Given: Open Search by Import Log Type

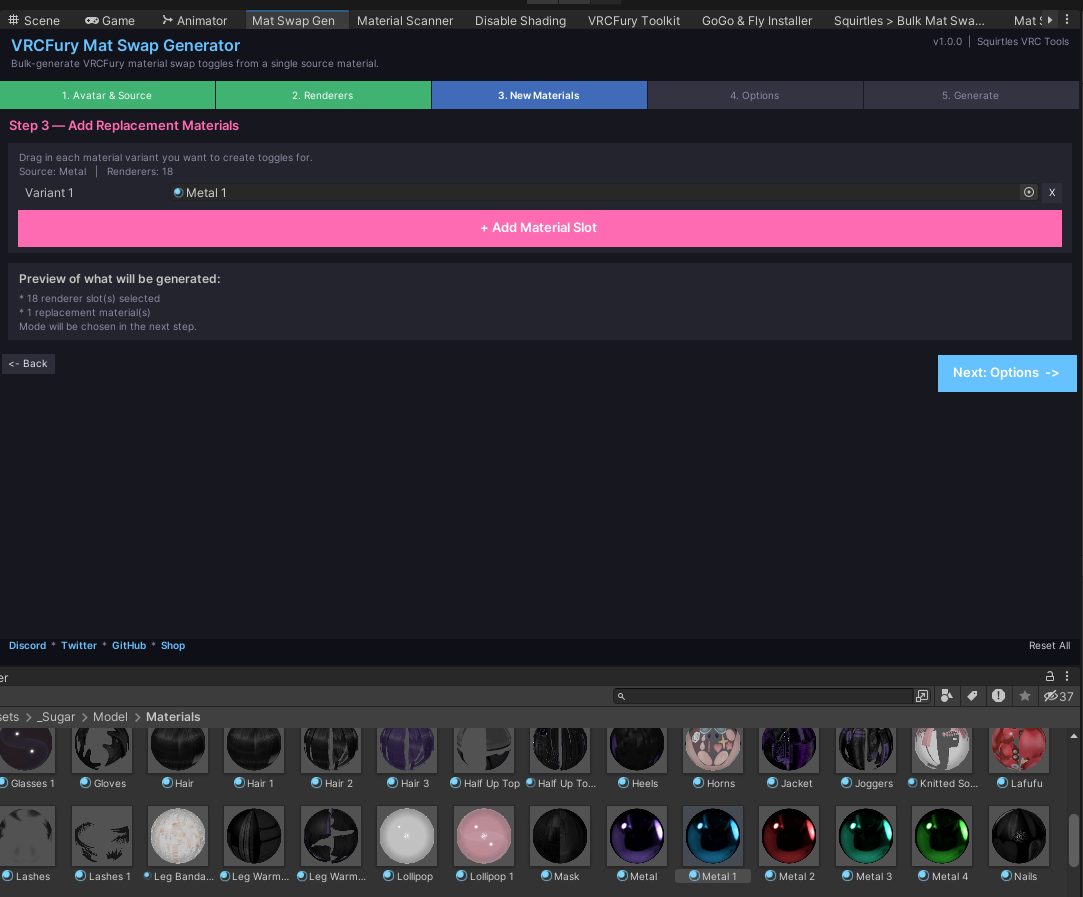Looking at the screenshot, I should click(x=998, y=696).
